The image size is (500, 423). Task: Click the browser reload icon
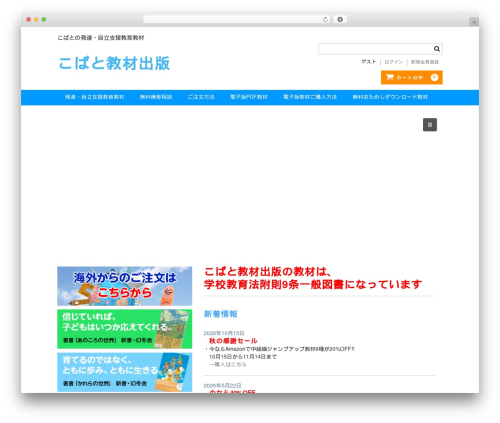click(x=325, y=19)
